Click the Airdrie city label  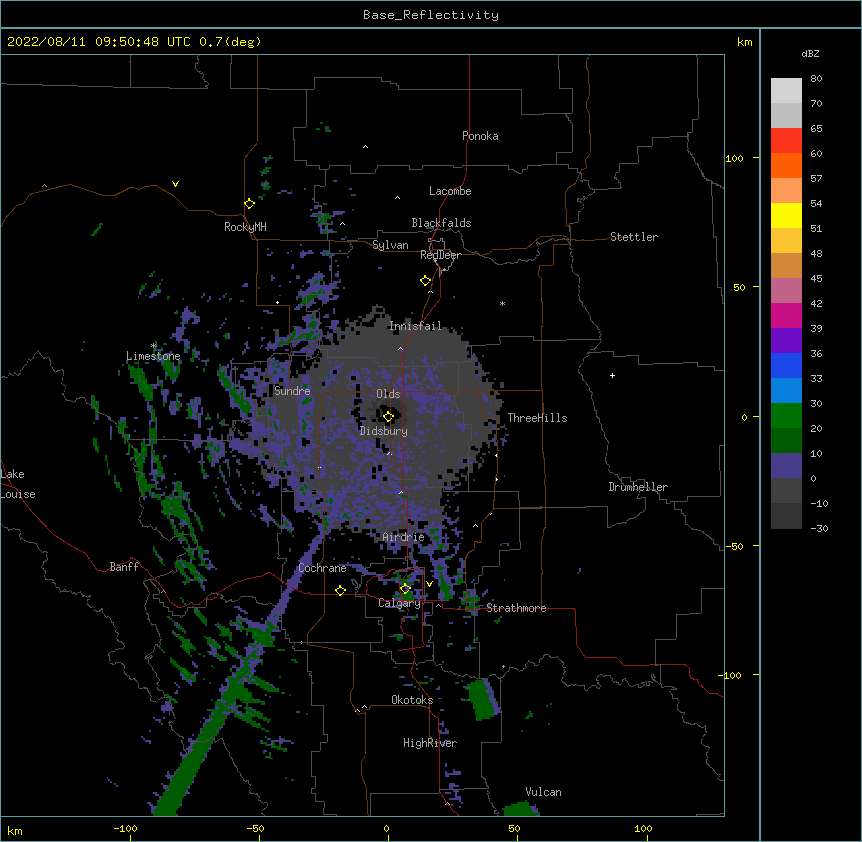click(403, 537)
